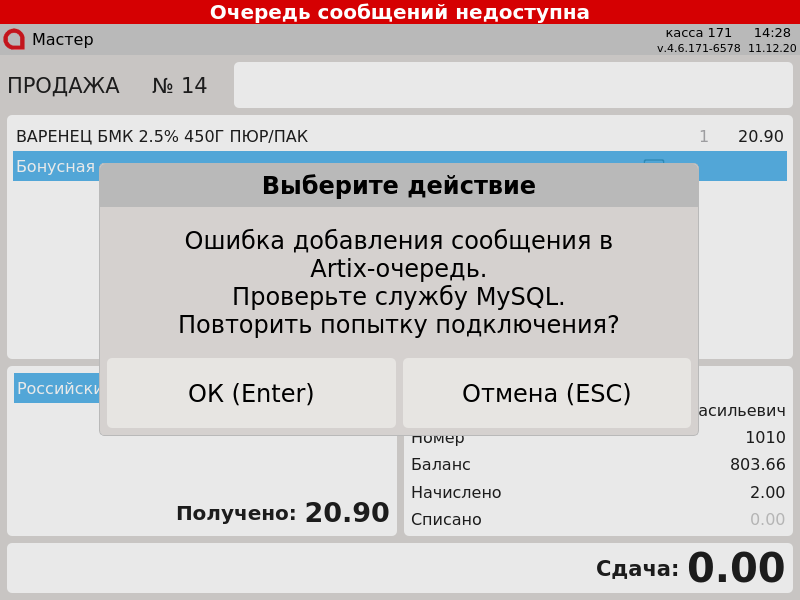The height and width of the screenshot is (600, 800).
Task: Click the Баланс value 803.66
Action: 757,465
